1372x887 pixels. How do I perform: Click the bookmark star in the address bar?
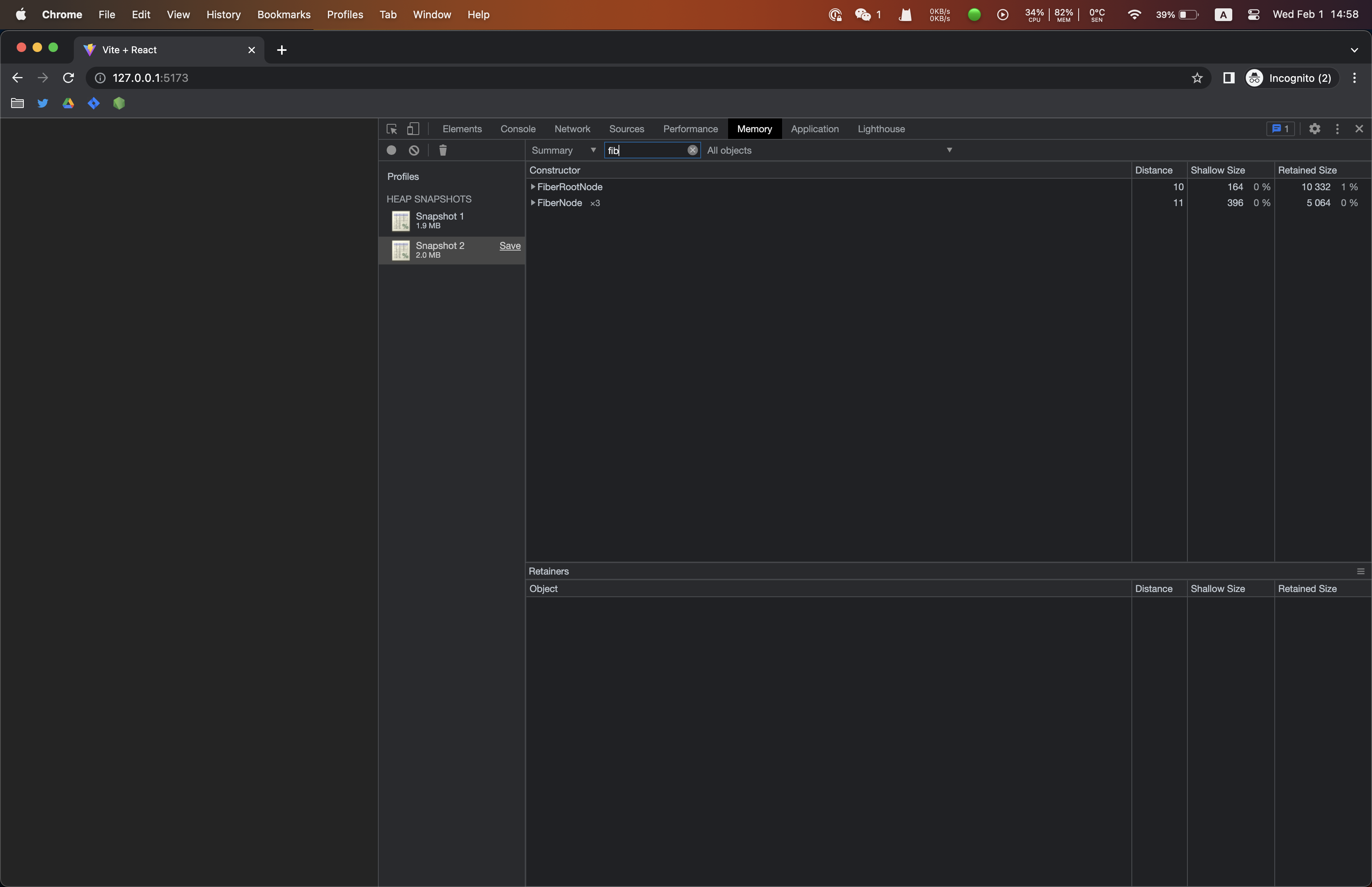click(1197, 78)
